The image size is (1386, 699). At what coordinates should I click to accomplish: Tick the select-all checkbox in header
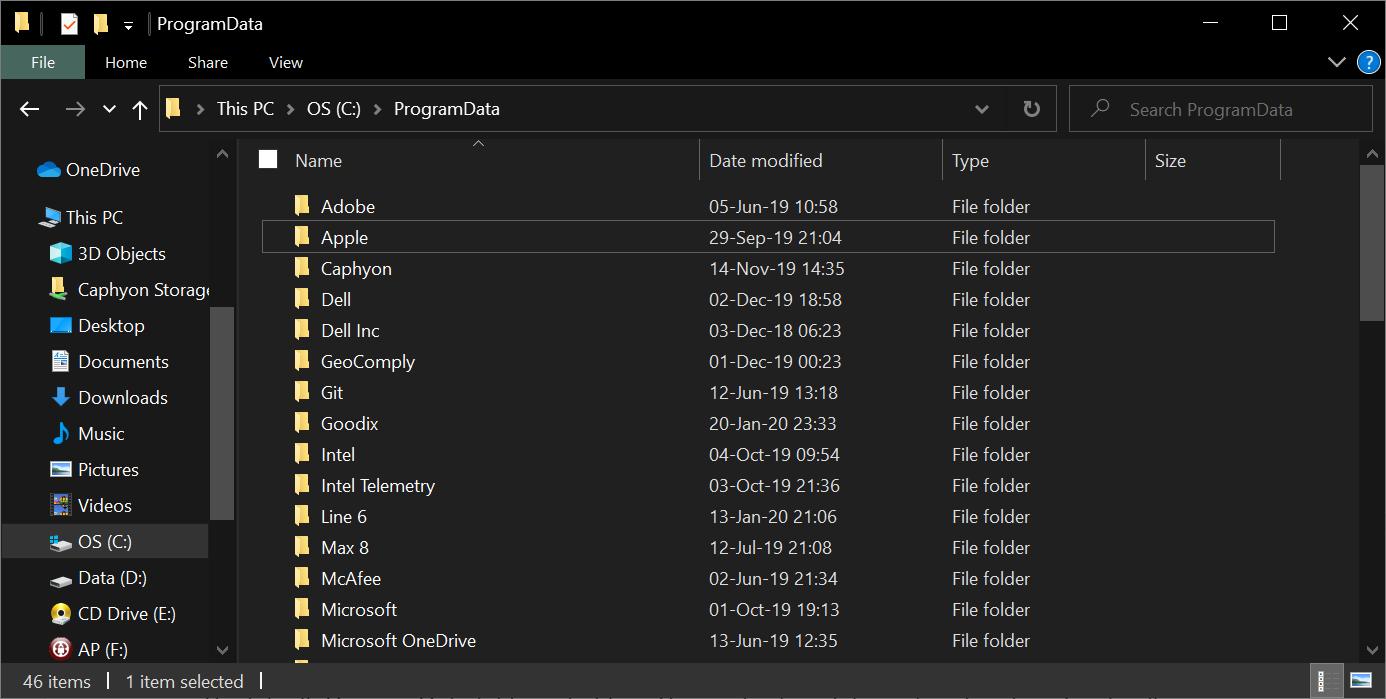[268, 160]
